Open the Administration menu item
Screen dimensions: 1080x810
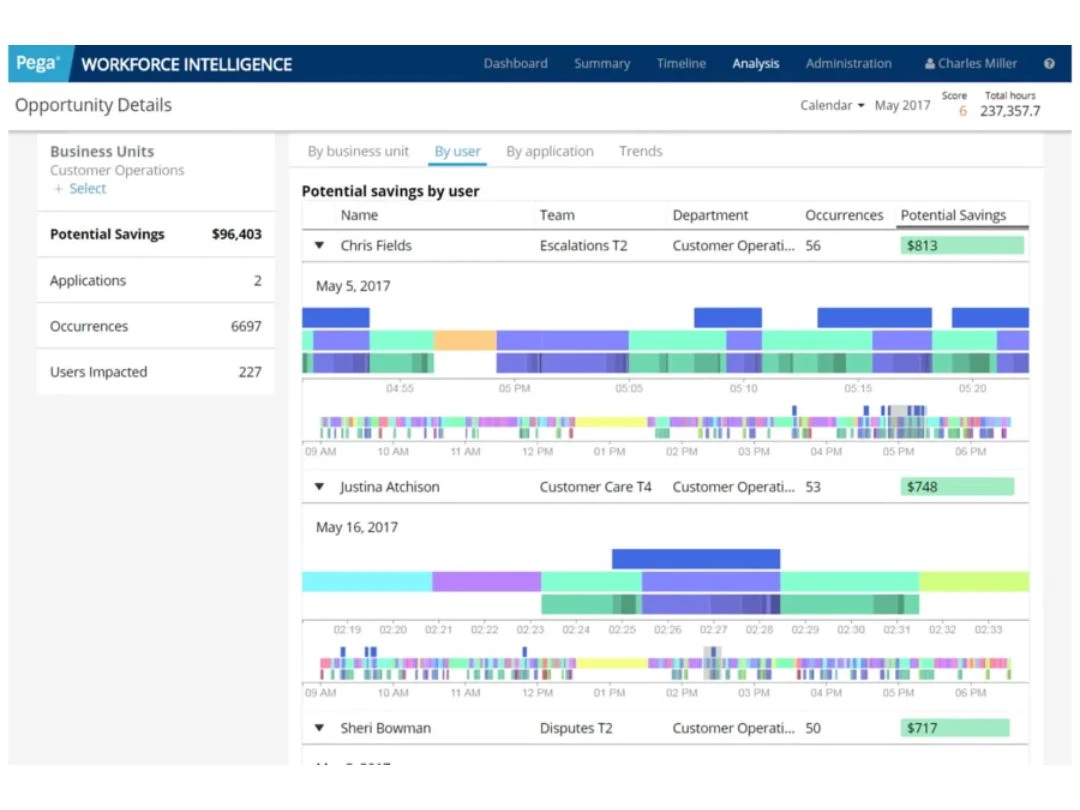[x=849, y=63]
